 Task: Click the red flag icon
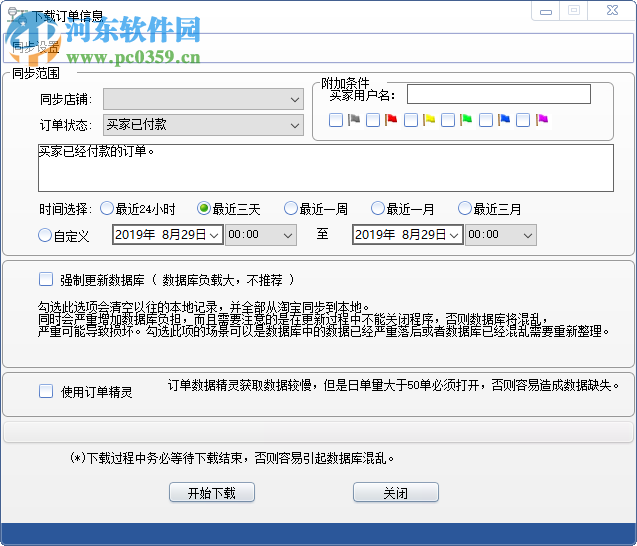point(391,119)
